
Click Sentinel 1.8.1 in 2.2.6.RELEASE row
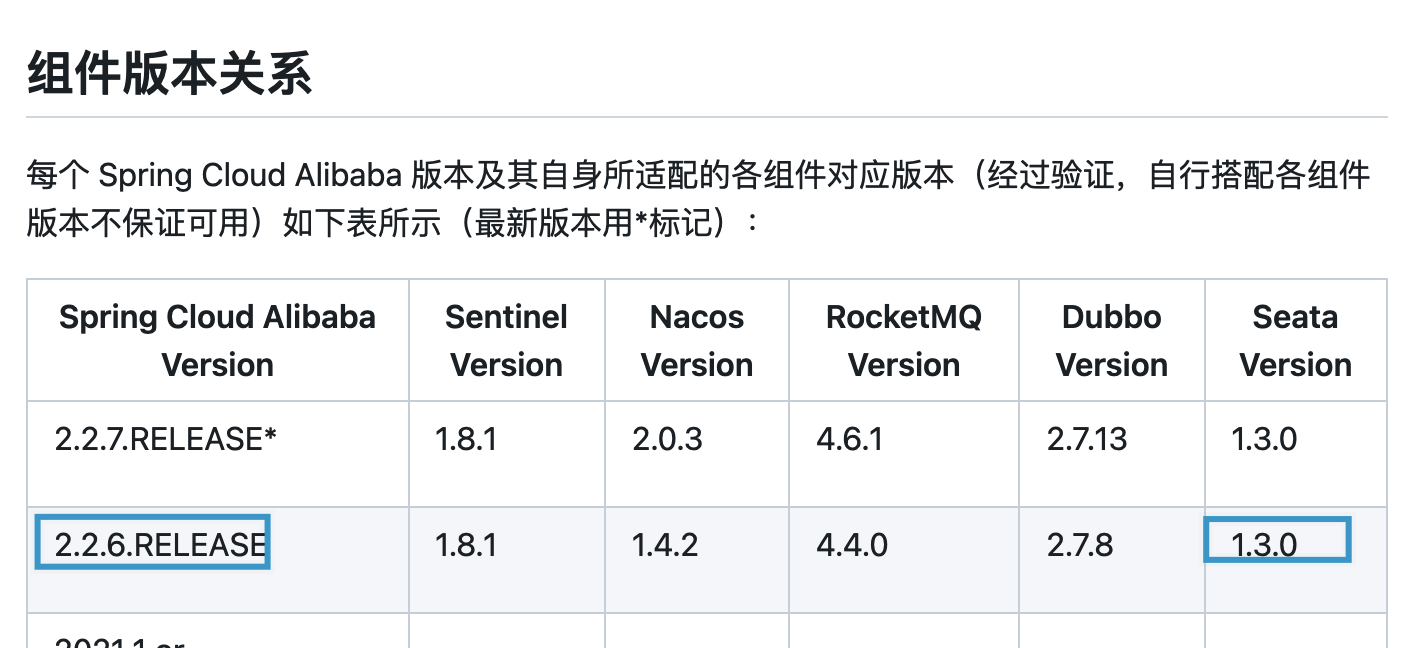pyautogui.click(x=466, y=545)
